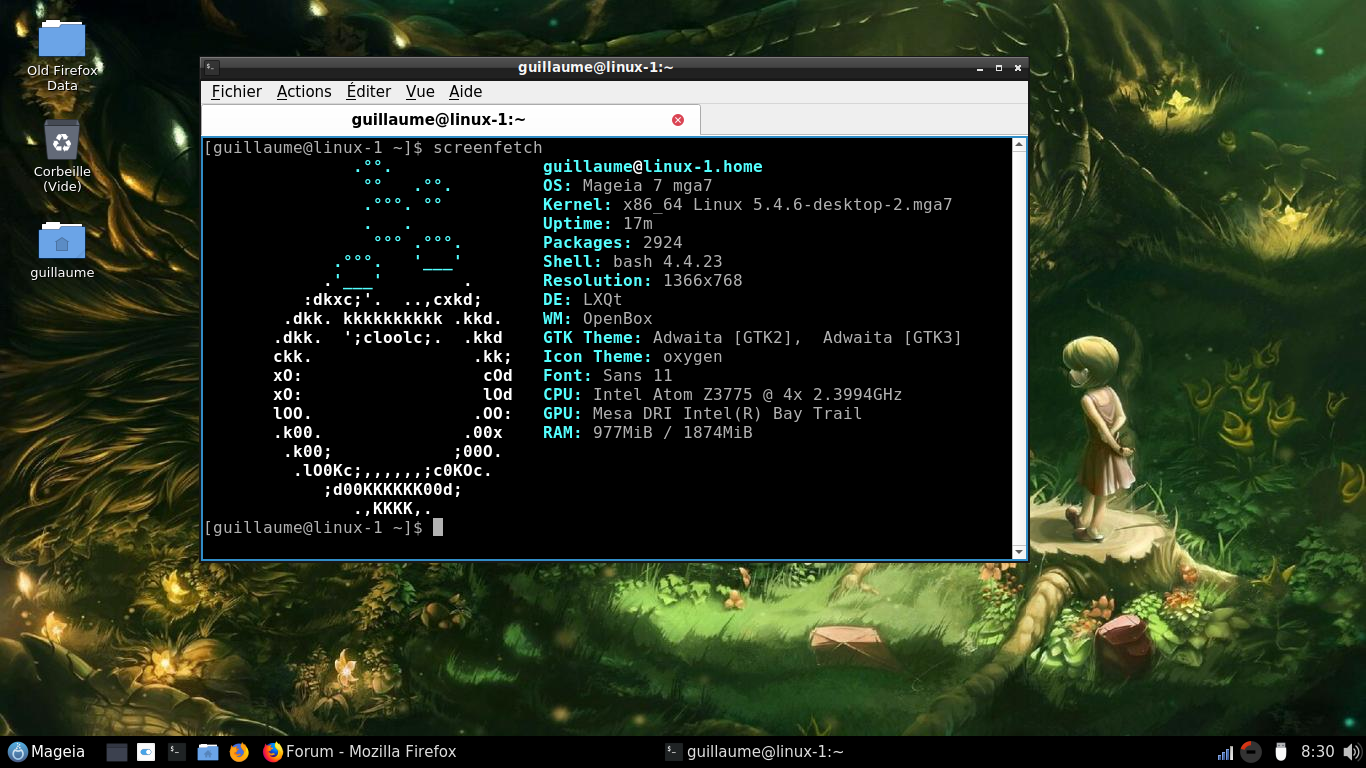Click the 'GTK Theme: Adwaita' line
Viewport: 1366px width, 768px height.
[x=753, y=338]
